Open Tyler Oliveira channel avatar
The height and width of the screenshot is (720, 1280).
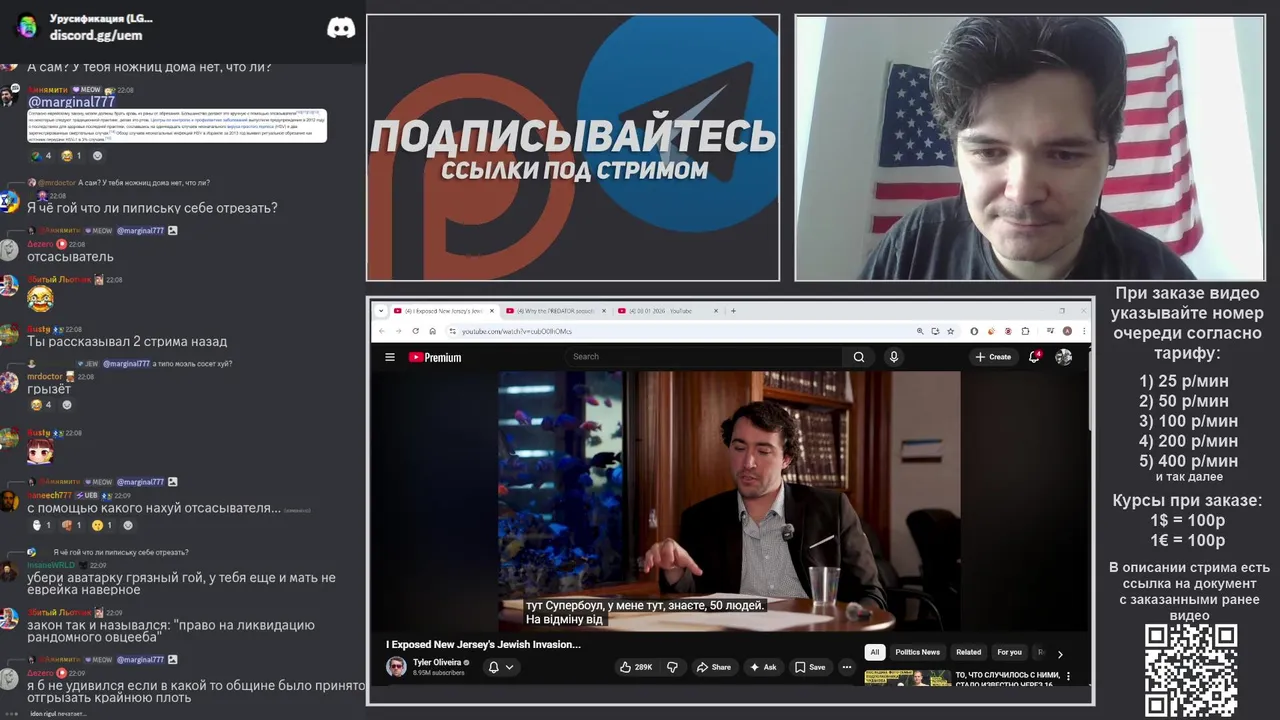point(397,667)
